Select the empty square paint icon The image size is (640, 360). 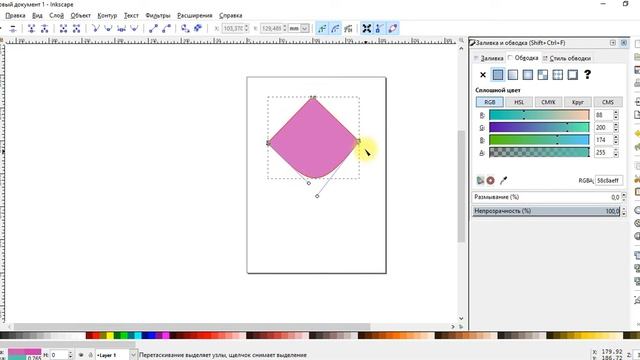click(573, 75)
